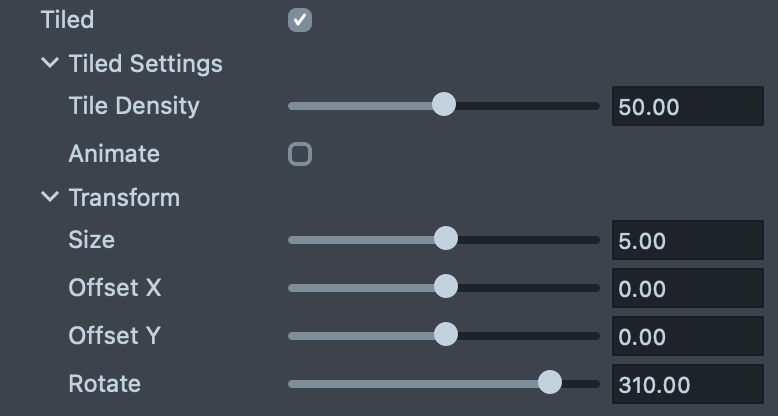778x416 pixels.
Task: Enable the Animate checkbox
Action: tap(300, 154)
